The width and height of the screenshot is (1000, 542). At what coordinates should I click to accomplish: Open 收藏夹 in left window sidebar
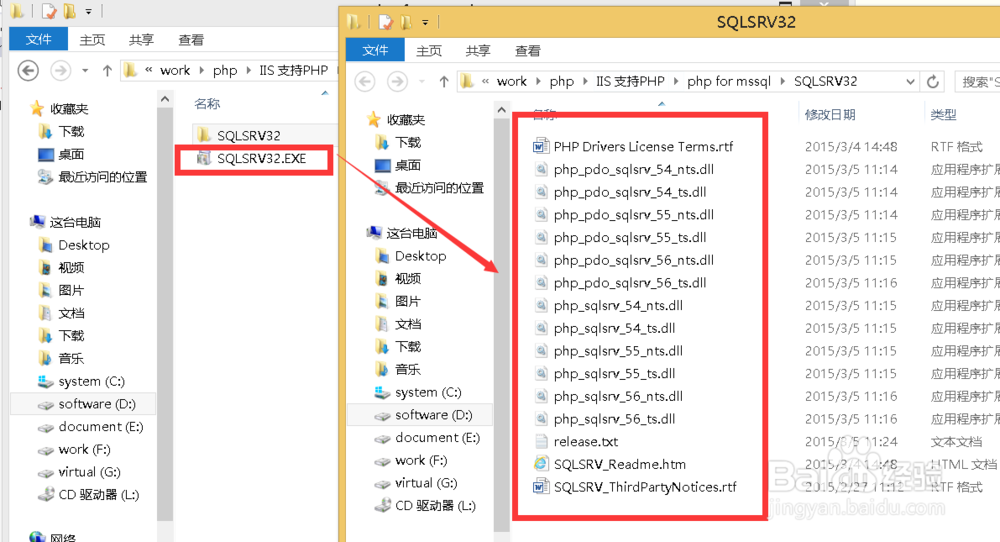[69, 108]
